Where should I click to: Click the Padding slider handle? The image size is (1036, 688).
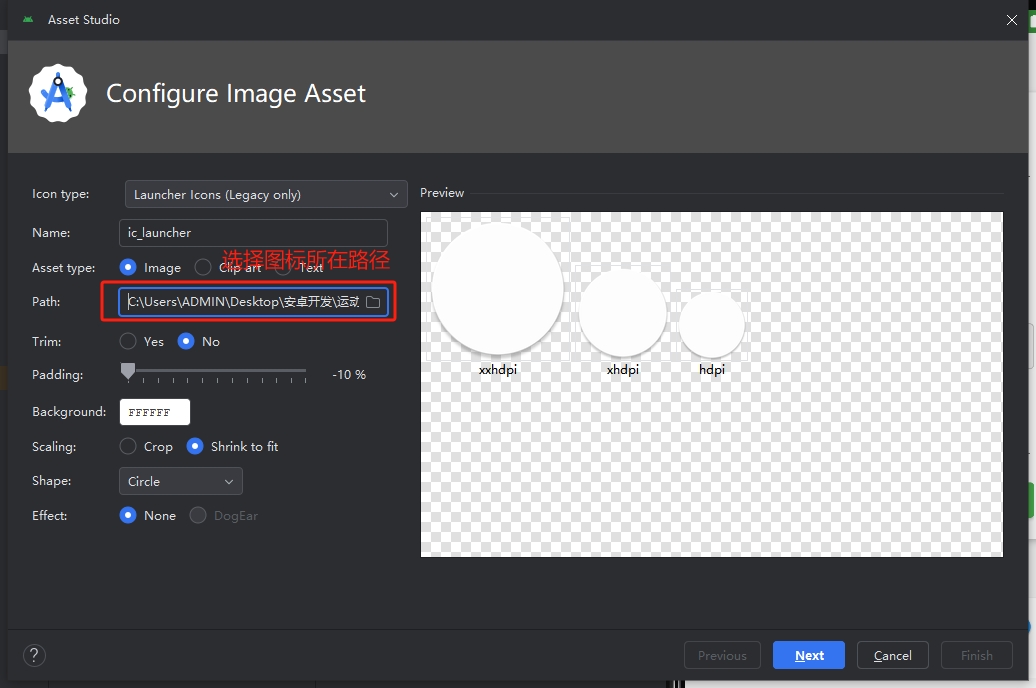point(127,372)
